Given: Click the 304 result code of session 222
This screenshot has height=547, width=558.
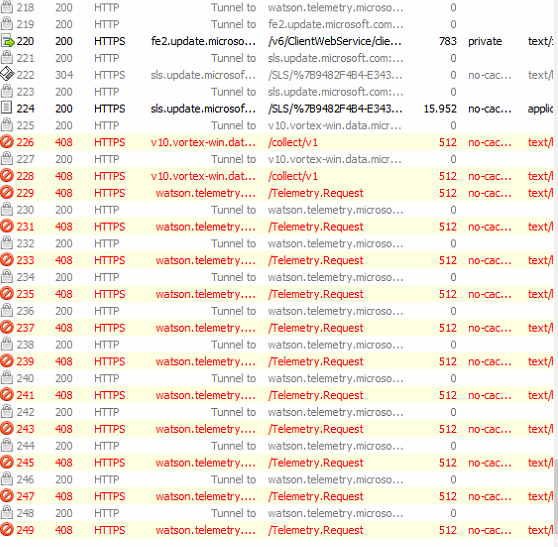Looking at the screenshot, I should point(64,75).
